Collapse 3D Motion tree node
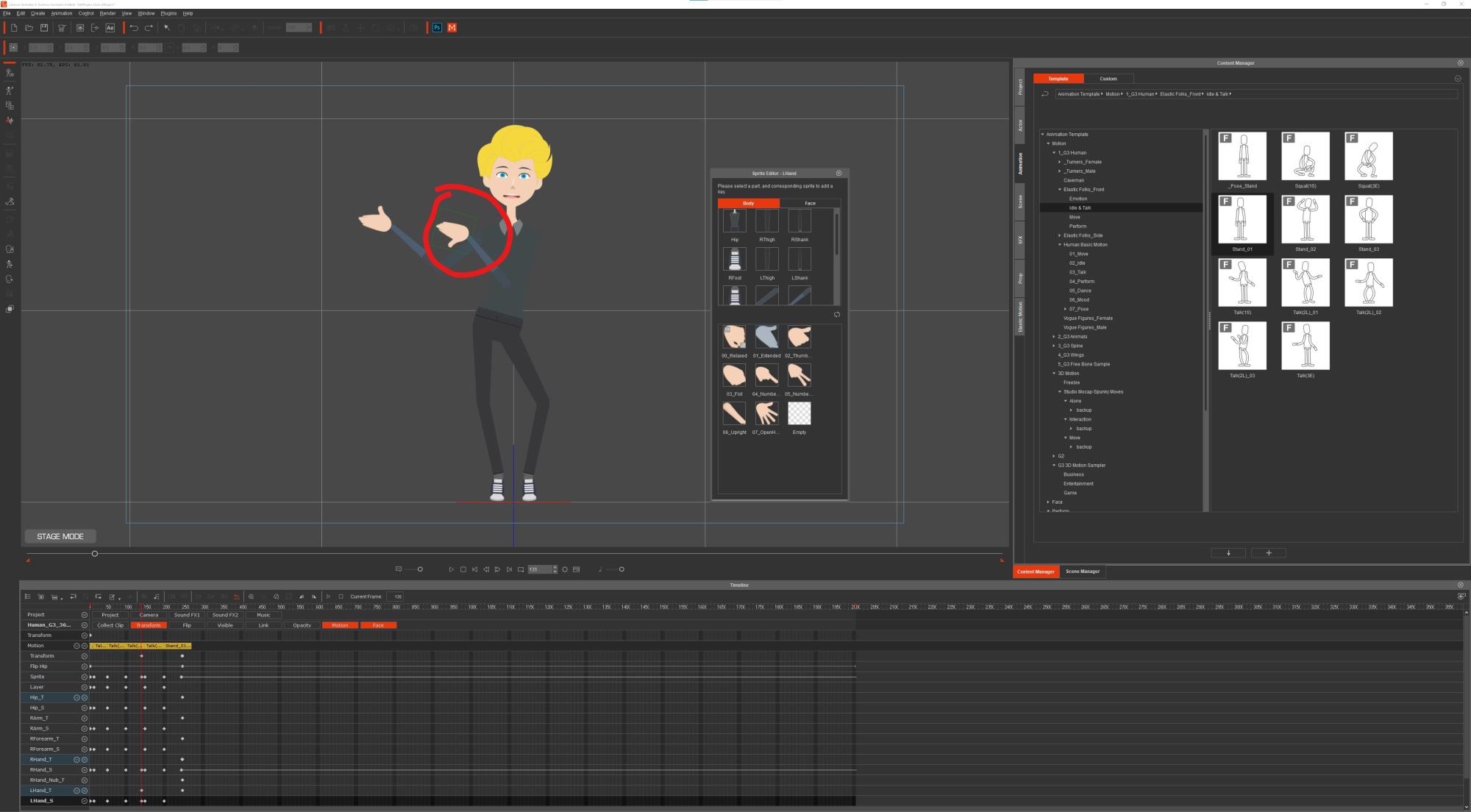This screenshot has width=1471, height=812. coord(1054,374)
